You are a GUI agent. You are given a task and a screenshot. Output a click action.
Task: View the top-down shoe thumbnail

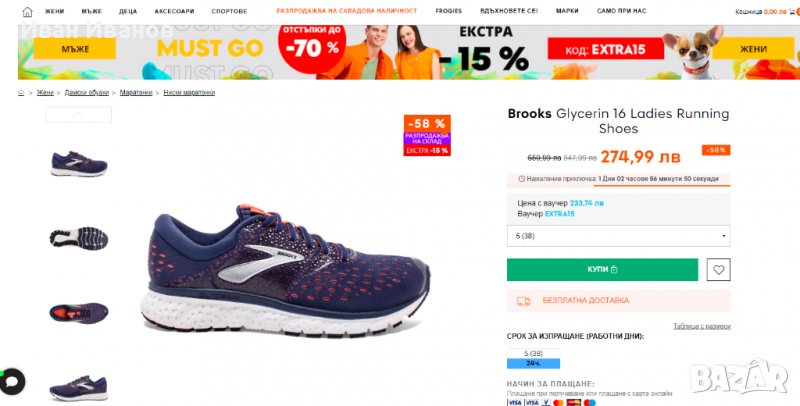(79, 313)
